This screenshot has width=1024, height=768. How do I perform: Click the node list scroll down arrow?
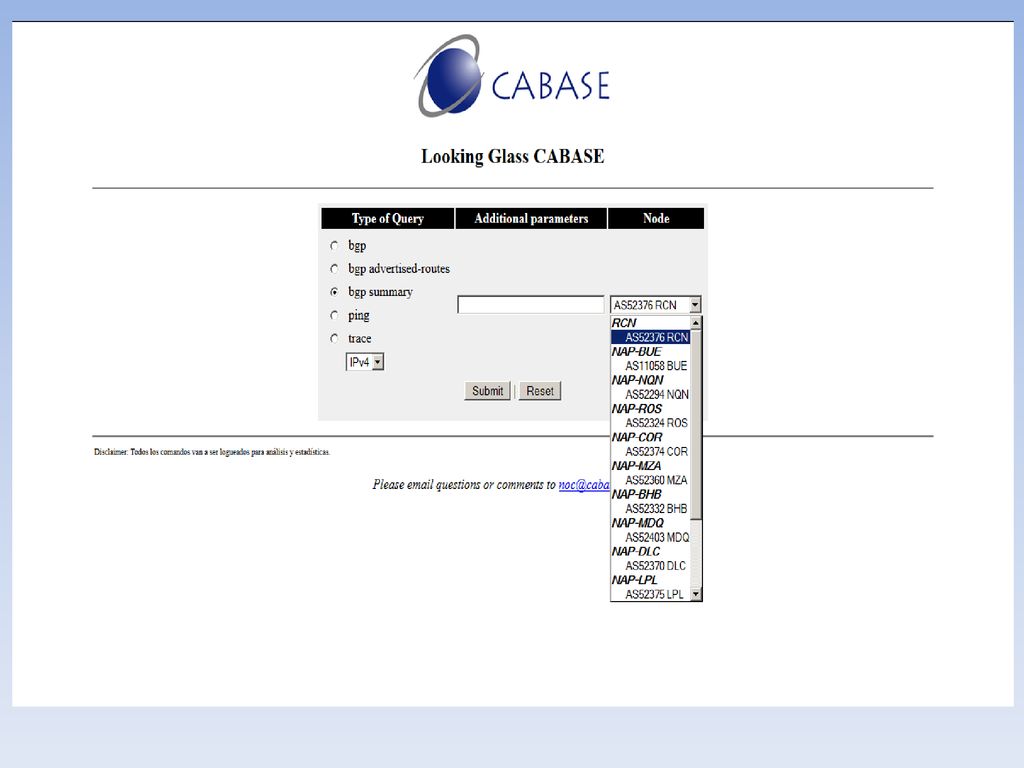[x=696, y=594]
